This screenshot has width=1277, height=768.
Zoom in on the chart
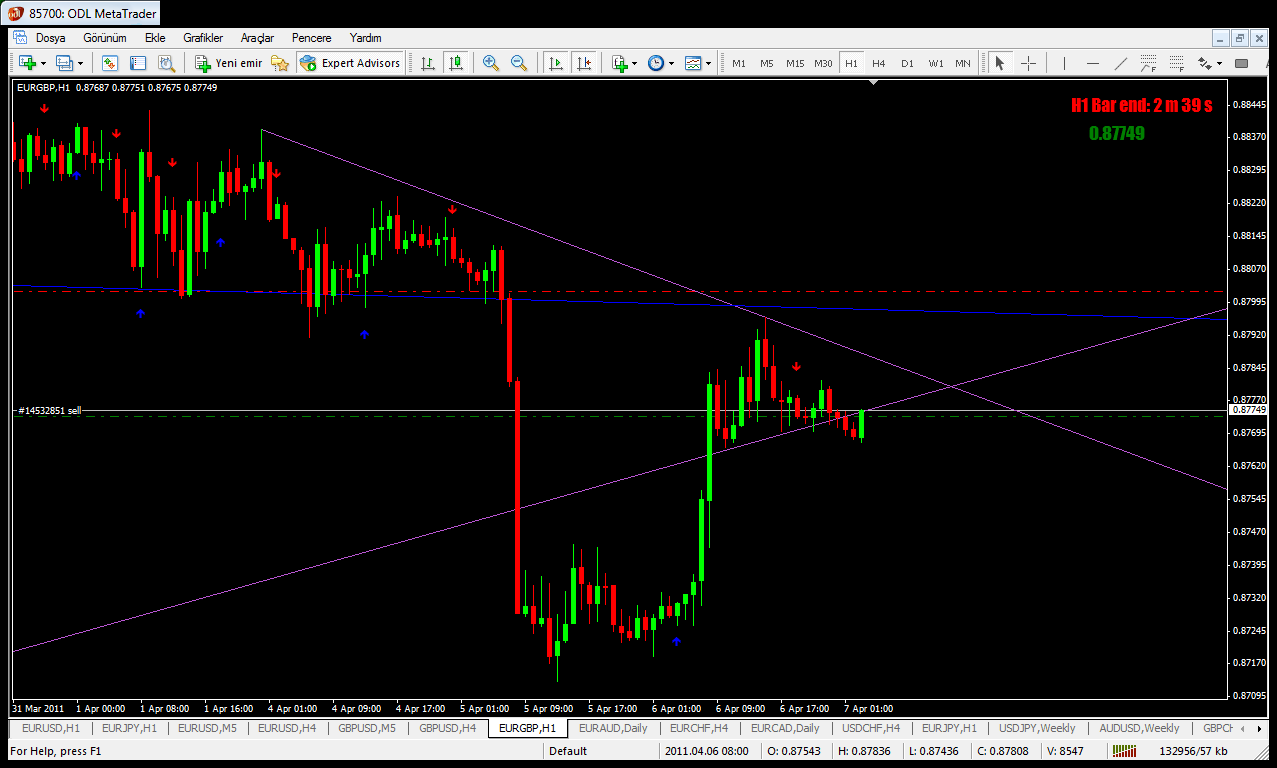(491, 63)
